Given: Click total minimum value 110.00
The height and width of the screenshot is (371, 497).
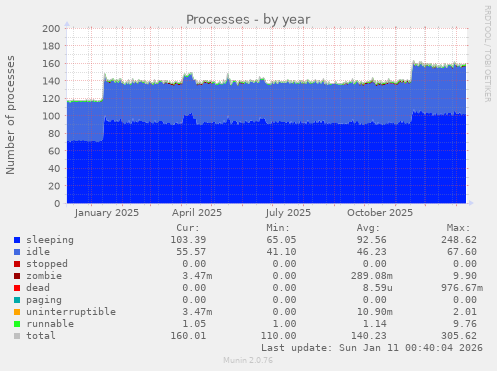Looking at the screenshot, I should 278,336.
